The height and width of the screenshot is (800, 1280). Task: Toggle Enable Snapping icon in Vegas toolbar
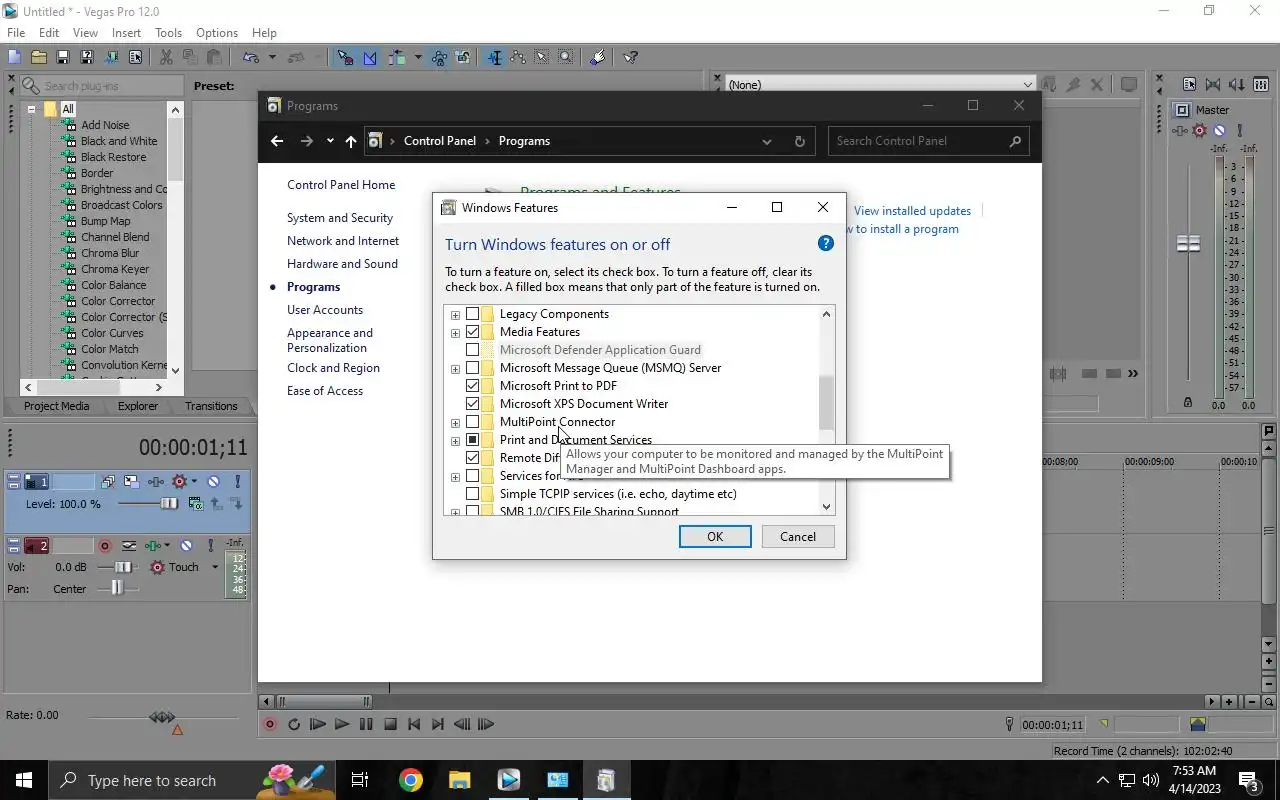pos(345,58)
